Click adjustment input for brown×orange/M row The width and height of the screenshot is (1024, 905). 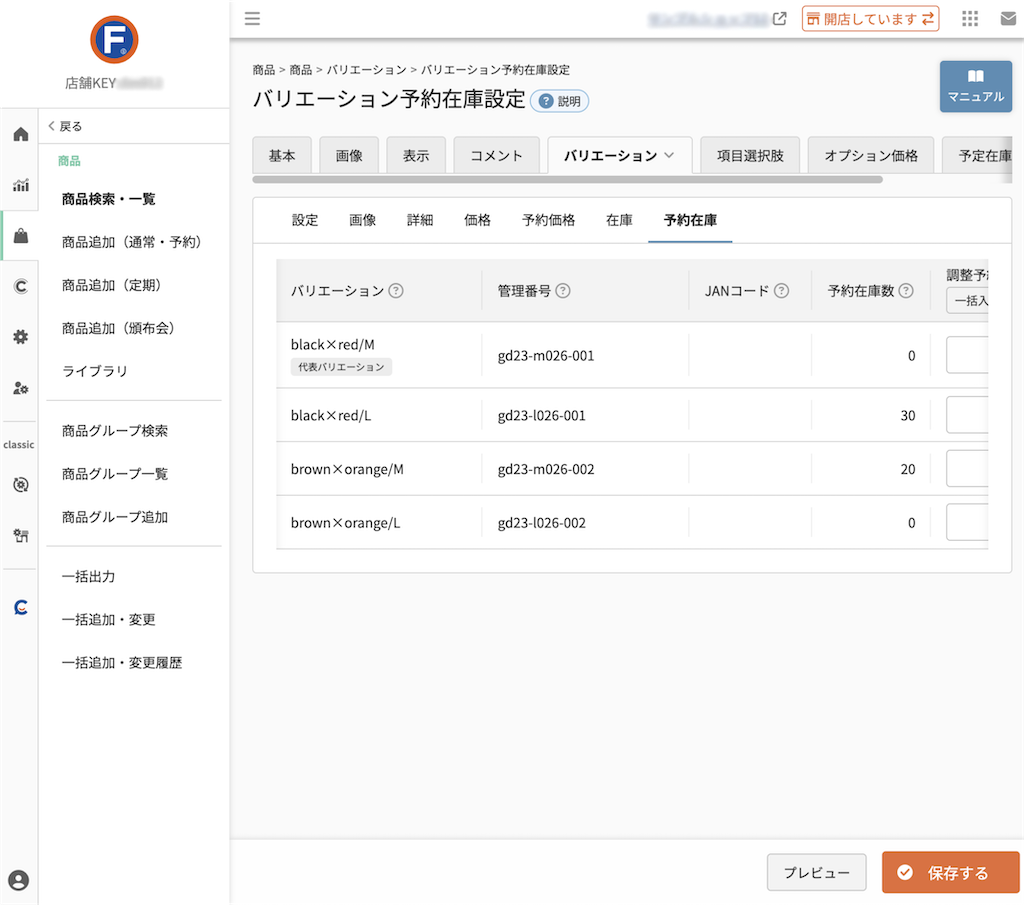click(968, 469)
